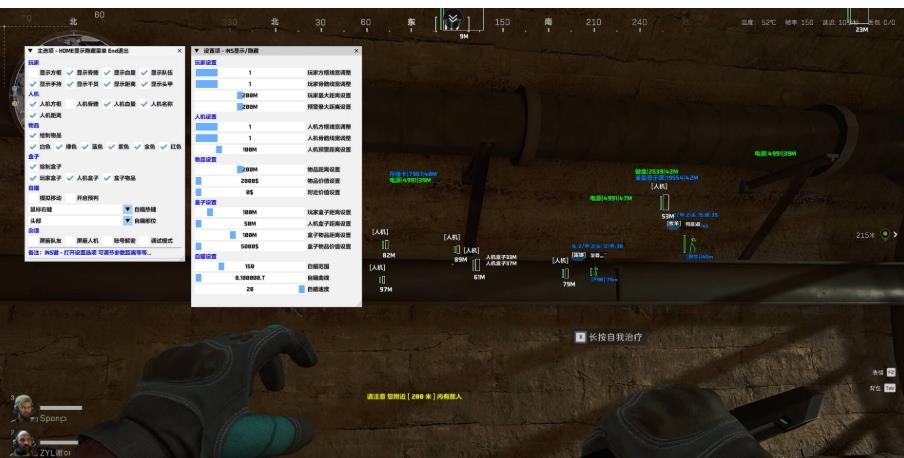Toggle the 显示队伍 checkbox

coord(144,73)
